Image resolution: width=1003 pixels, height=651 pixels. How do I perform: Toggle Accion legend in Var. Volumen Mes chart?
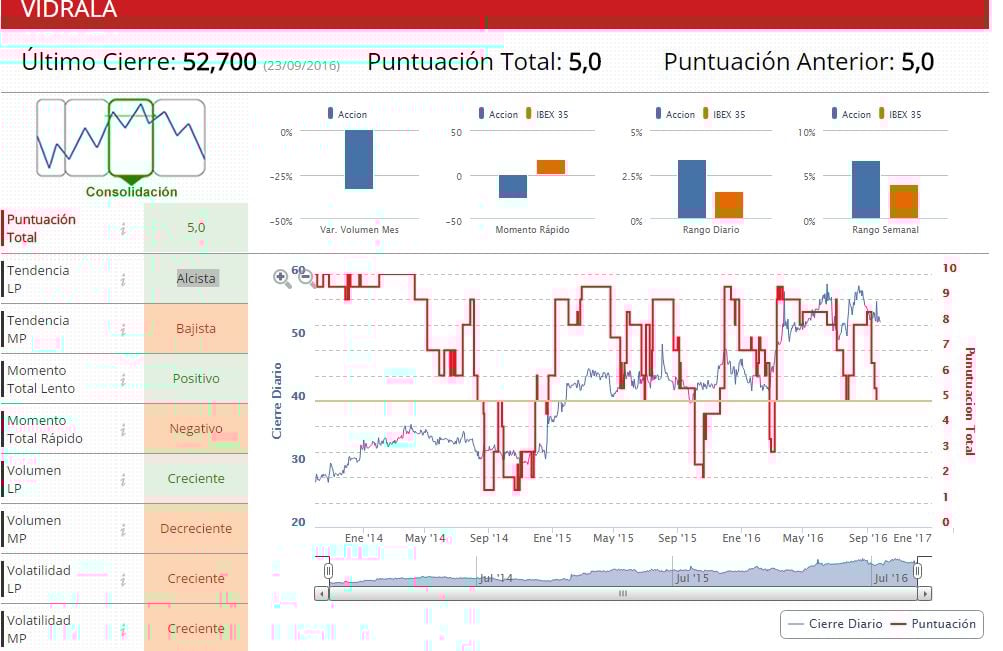point(347,114)
